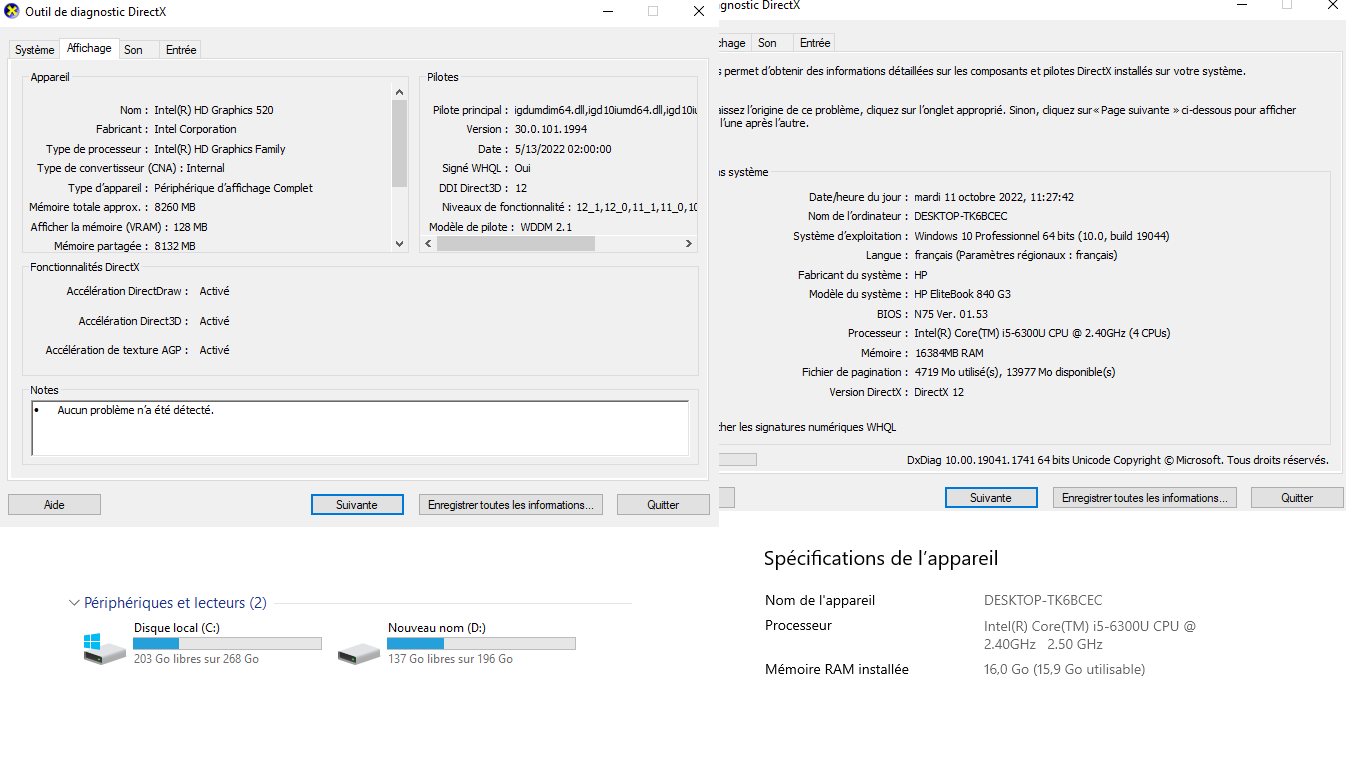The image size is (1366, 768).
Task: Click the progress bar in right DirectX window
Action: tap(738, 460)
